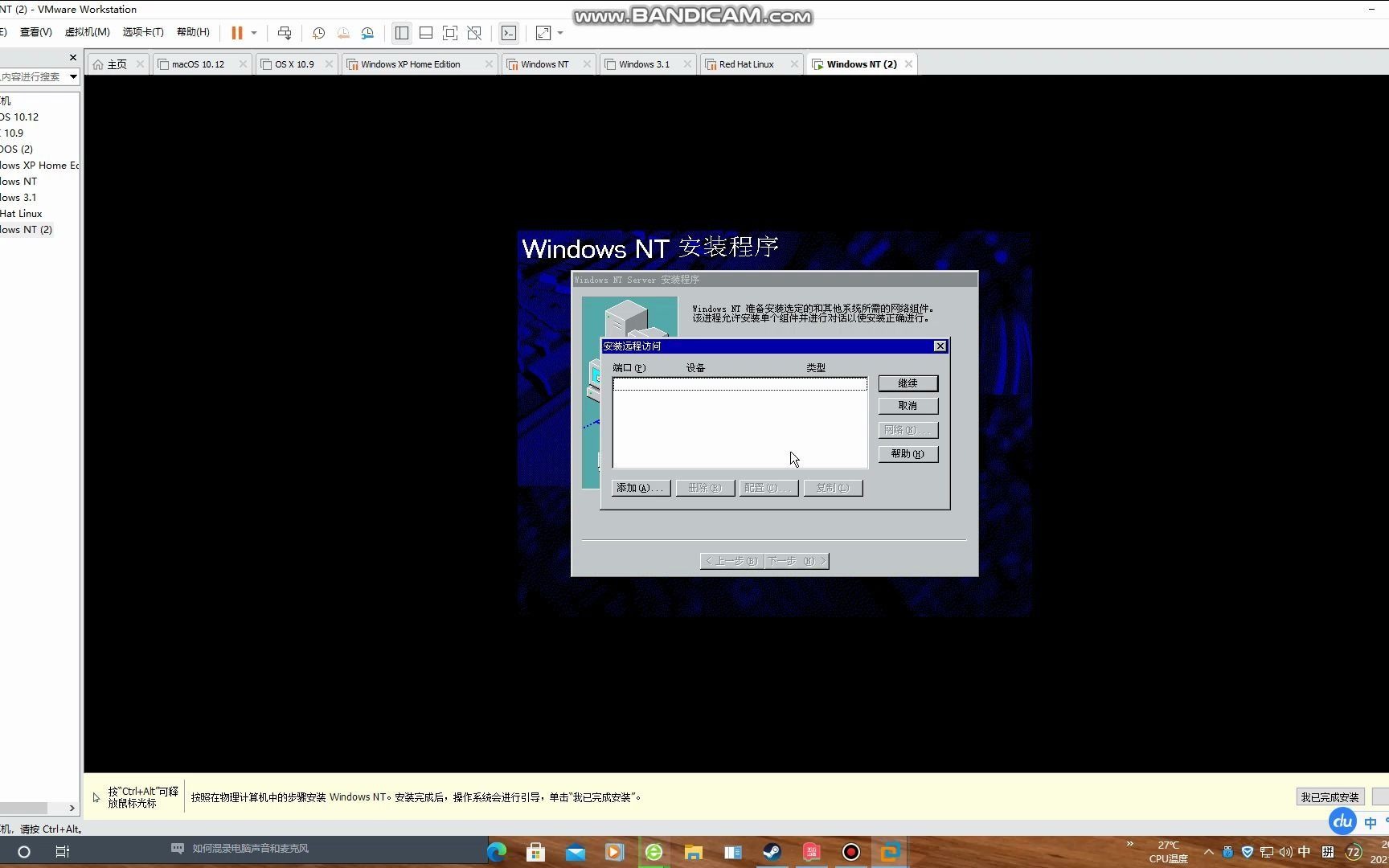1389x868 pixels.
Task: Select Hat Linux in the library list
Action: tap(21, 214)
